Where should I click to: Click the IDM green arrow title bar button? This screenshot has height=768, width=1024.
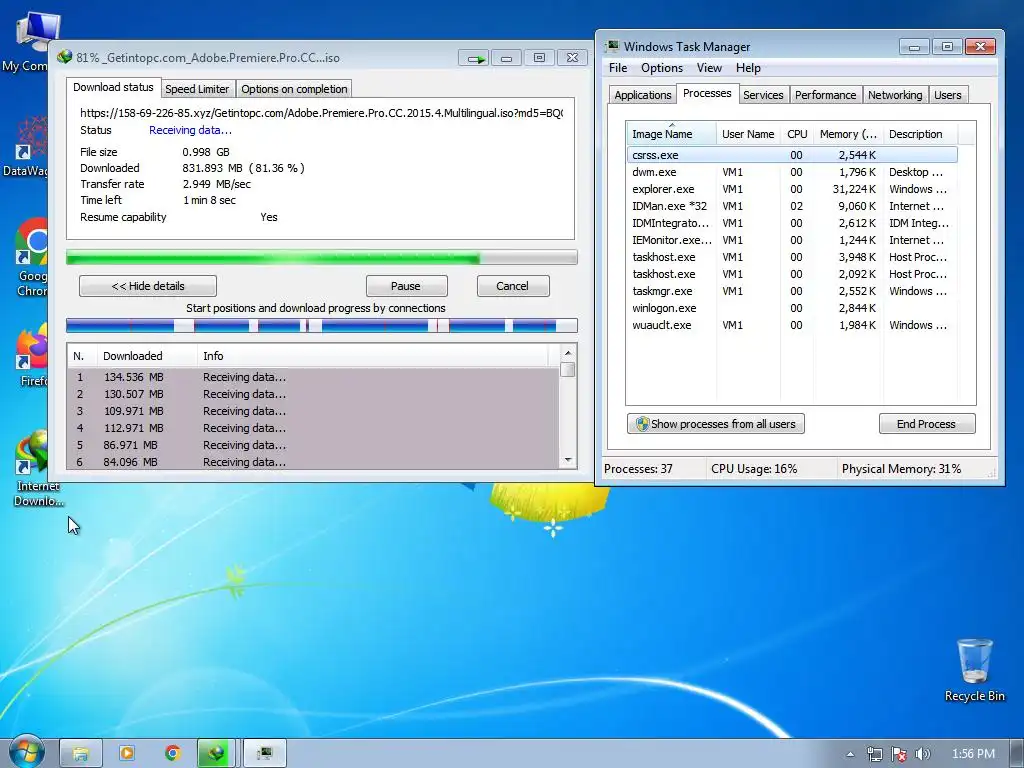(x=473, y=58)
